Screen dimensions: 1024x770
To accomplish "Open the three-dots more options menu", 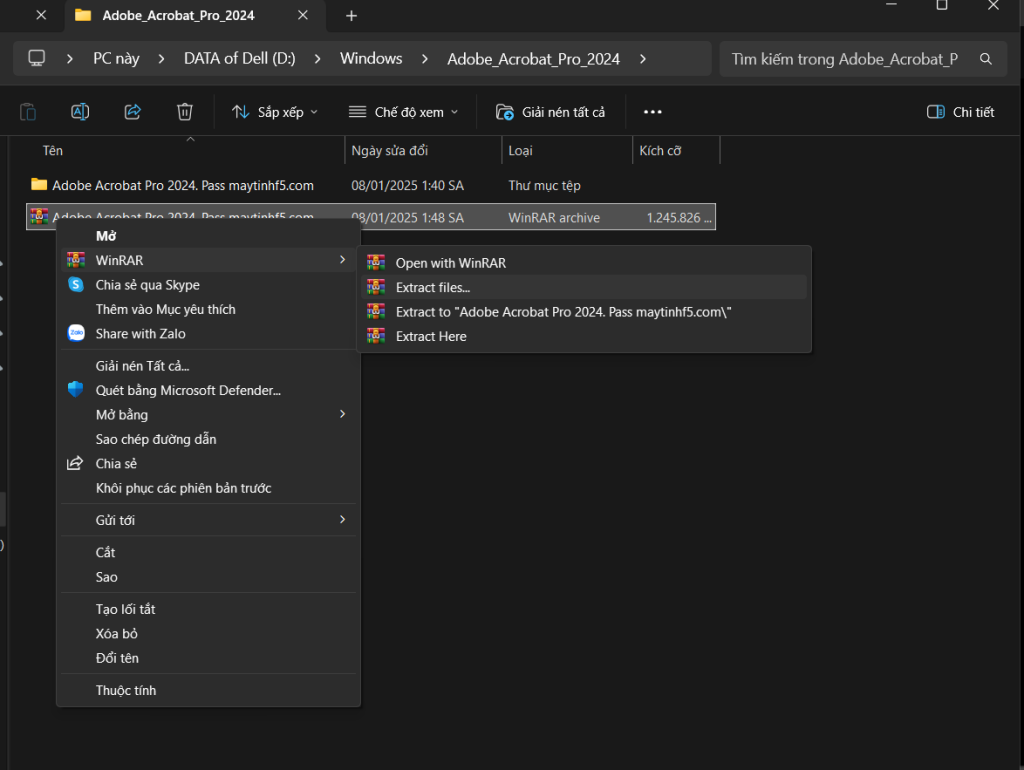I will tap(652, 112).
